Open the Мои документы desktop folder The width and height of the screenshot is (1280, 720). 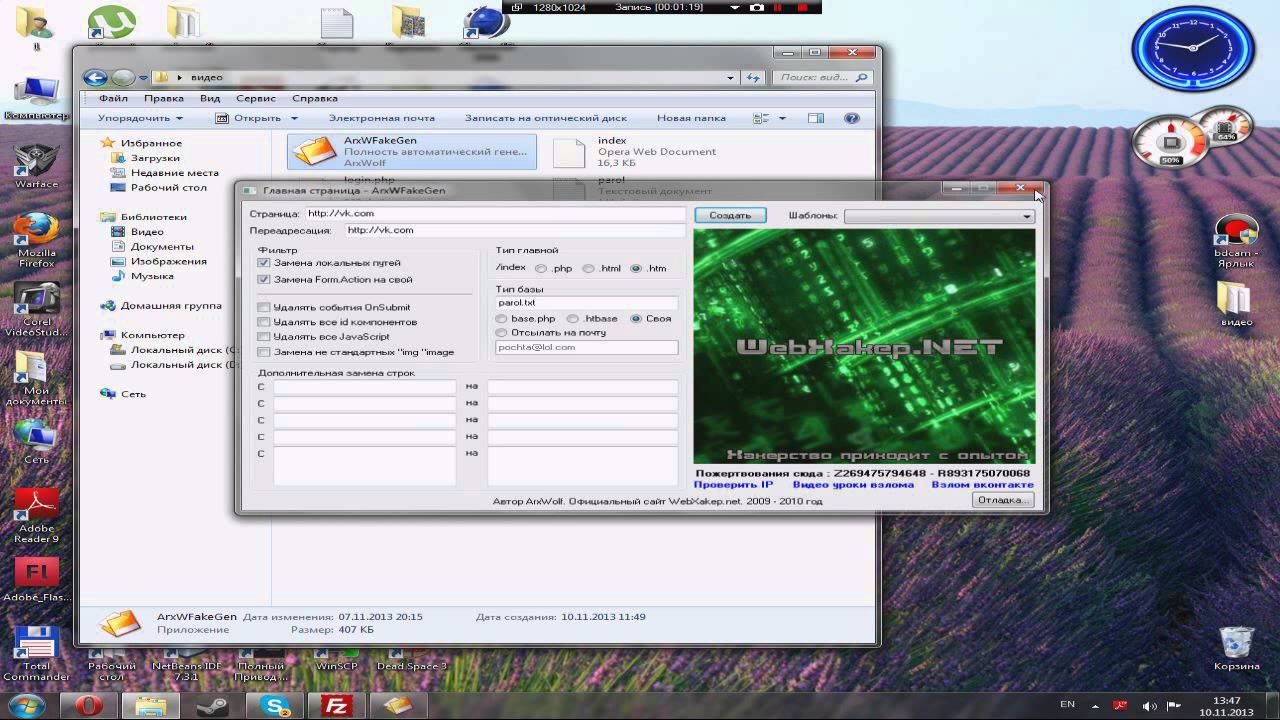point(36,378)
